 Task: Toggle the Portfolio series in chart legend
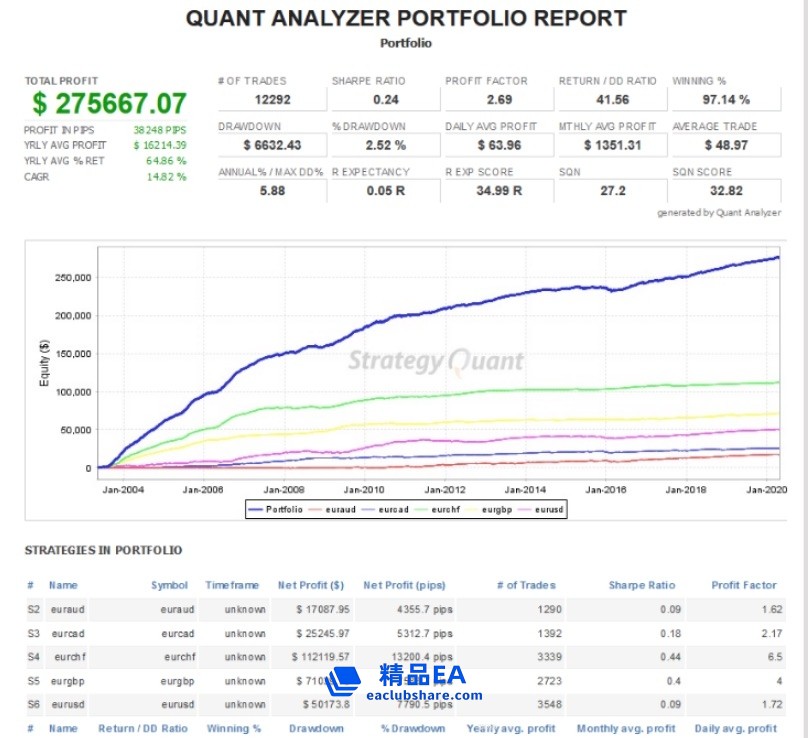coord(277,509)
